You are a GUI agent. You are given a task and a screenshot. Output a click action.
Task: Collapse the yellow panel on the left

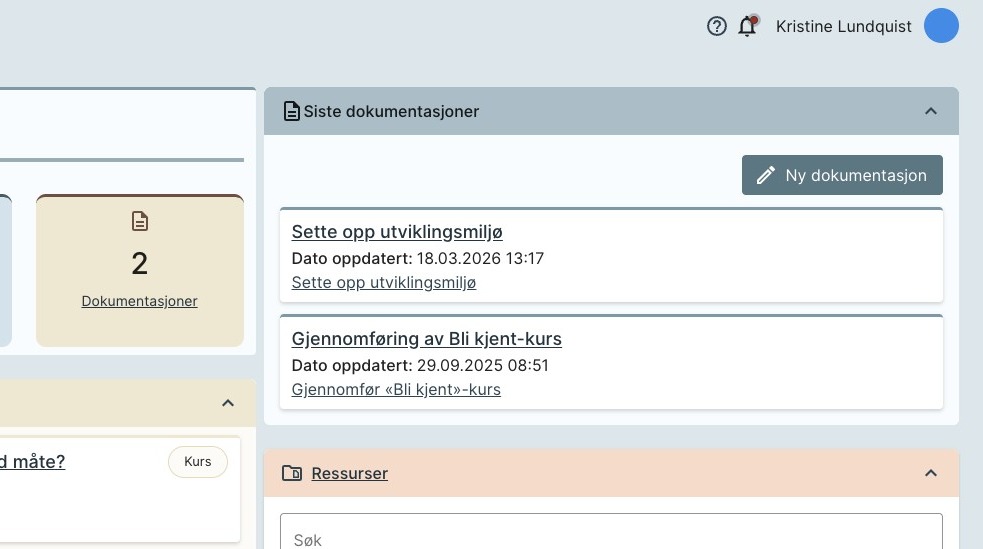[x=227, y=403]
